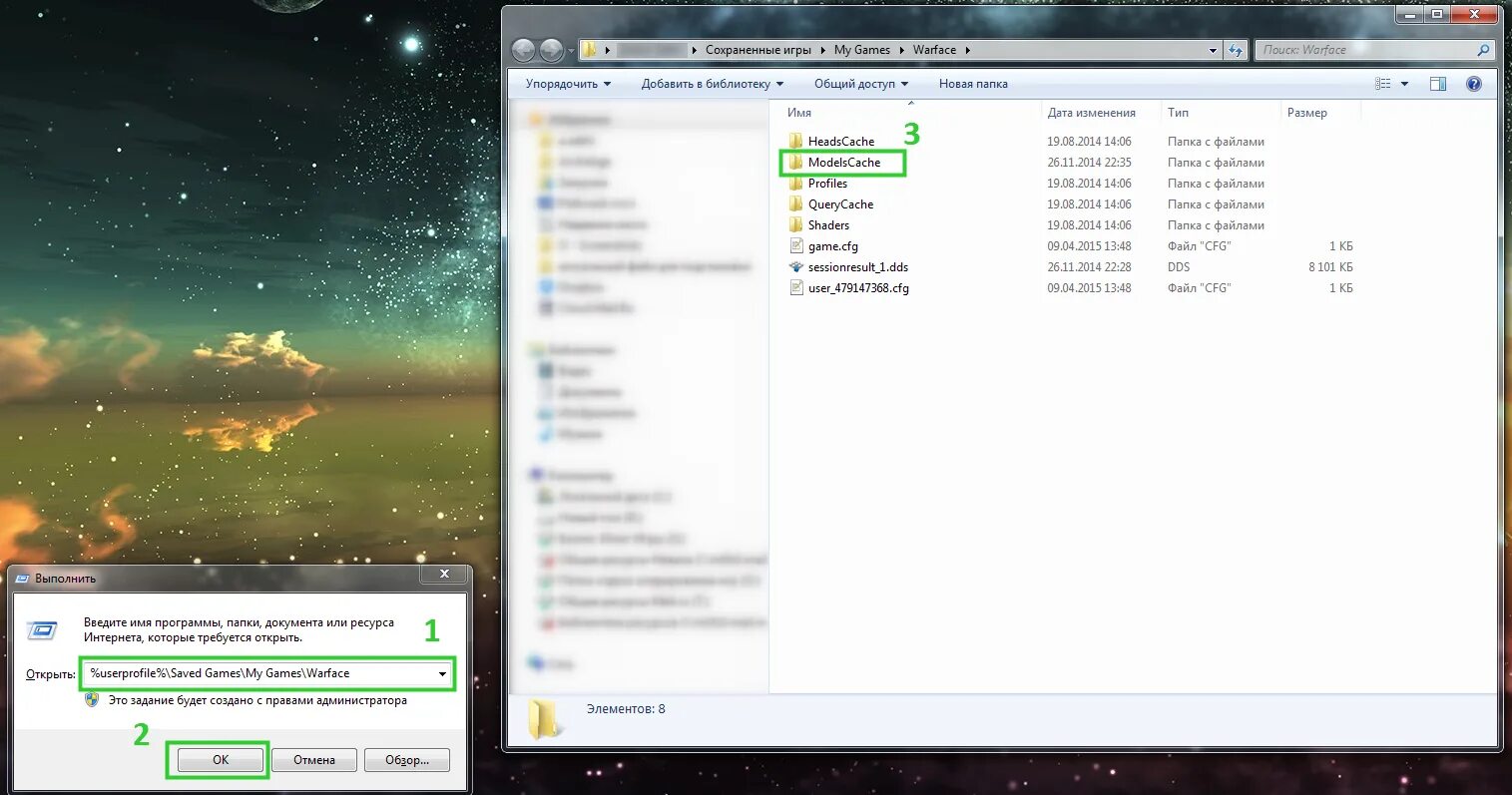This screenshot has height=795, width=1512.
Task: Select the game.cfg file icon
Action: tap(795, 245)
